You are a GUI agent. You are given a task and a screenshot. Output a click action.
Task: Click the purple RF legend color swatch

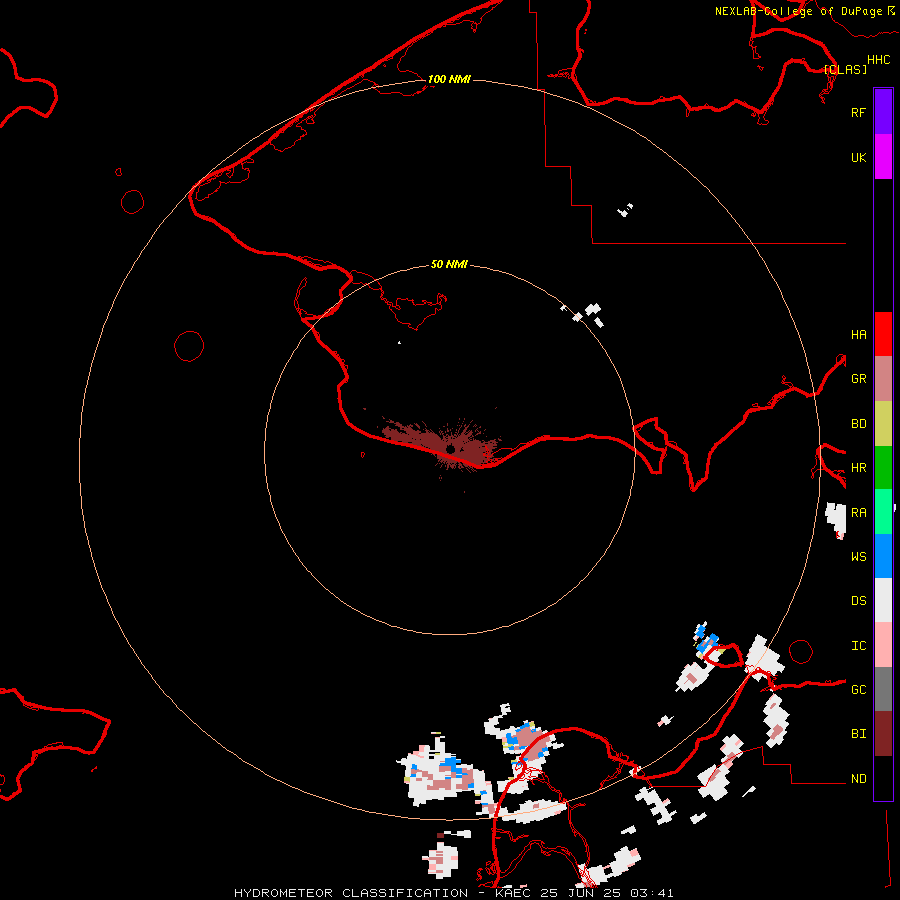coord(883,112)
